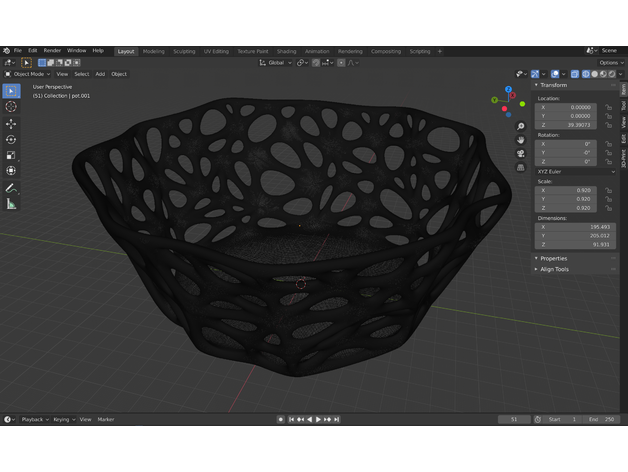Click the Z axis in navigation gizmo
Image resolution: width=628 pixels, height=472 pixels.
pos(508,89)
